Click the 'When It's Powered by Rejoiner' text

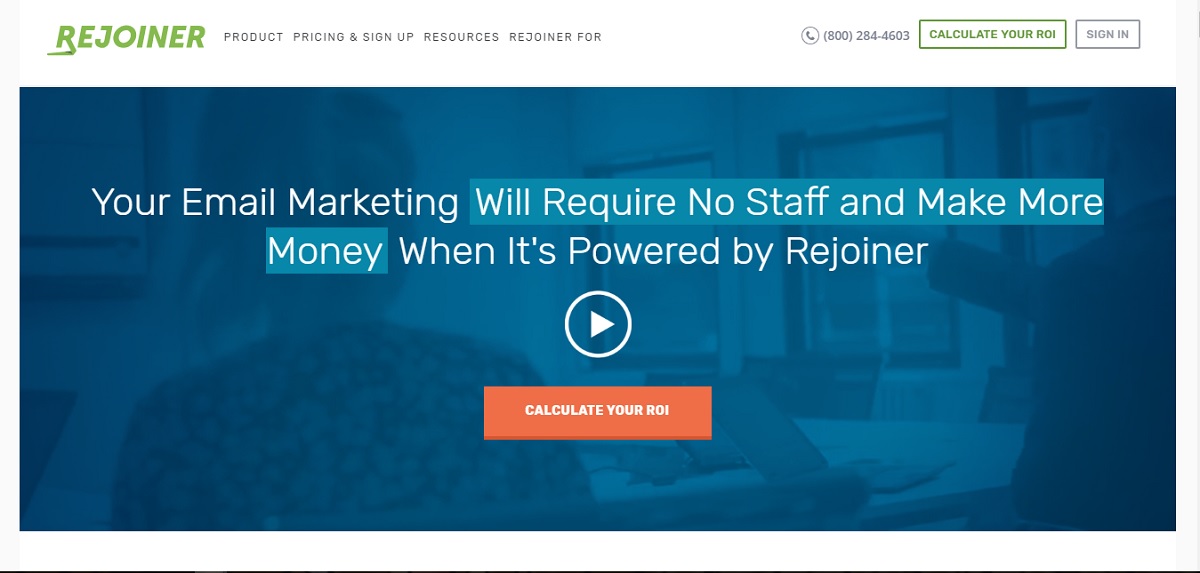[664, 251]
